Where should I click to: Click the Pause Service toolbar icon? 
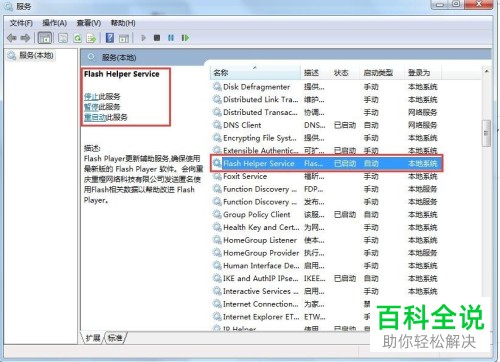171,38
